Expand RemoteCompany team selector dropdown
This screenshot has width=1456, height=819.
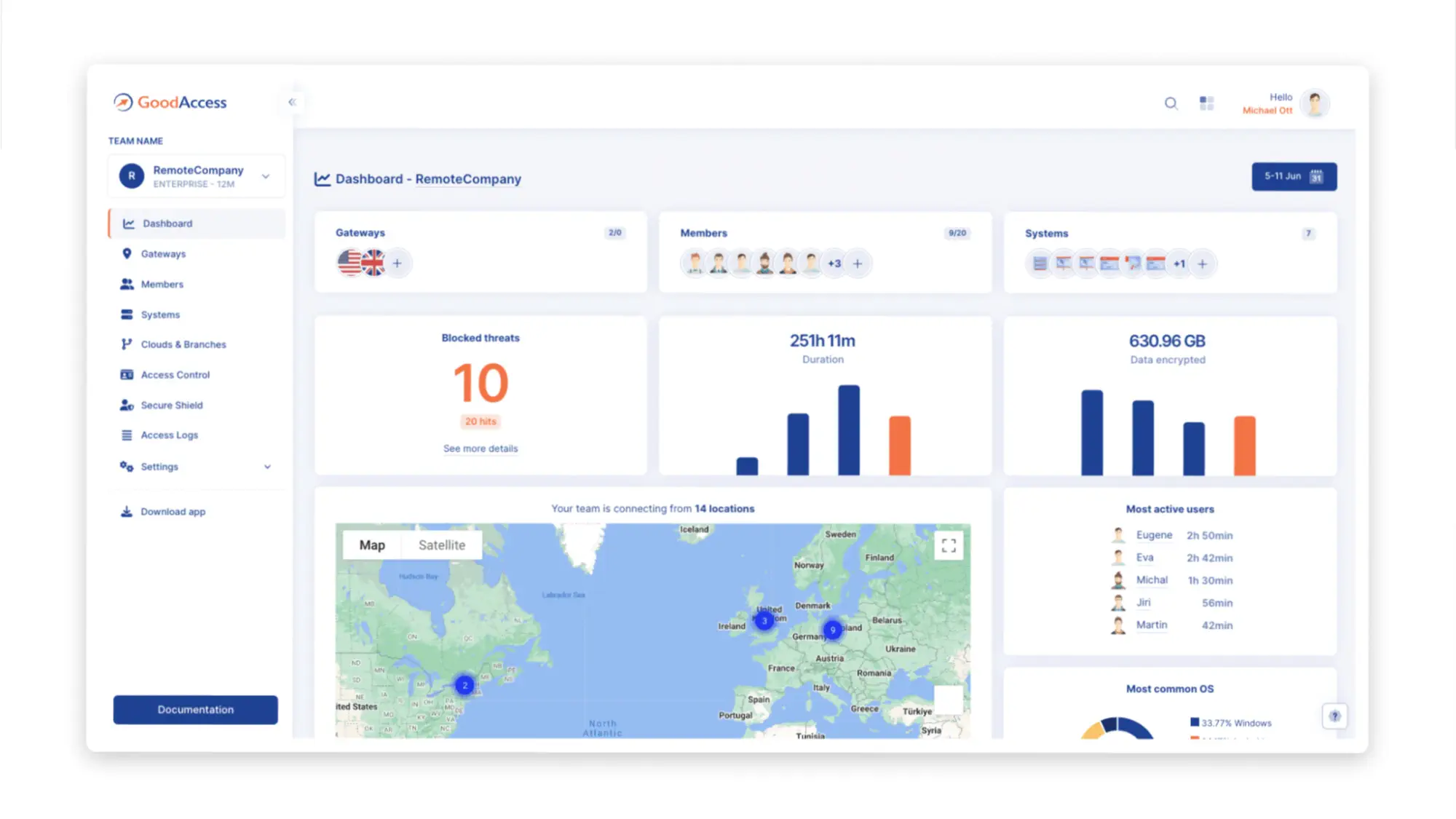(x=266, y=176)
